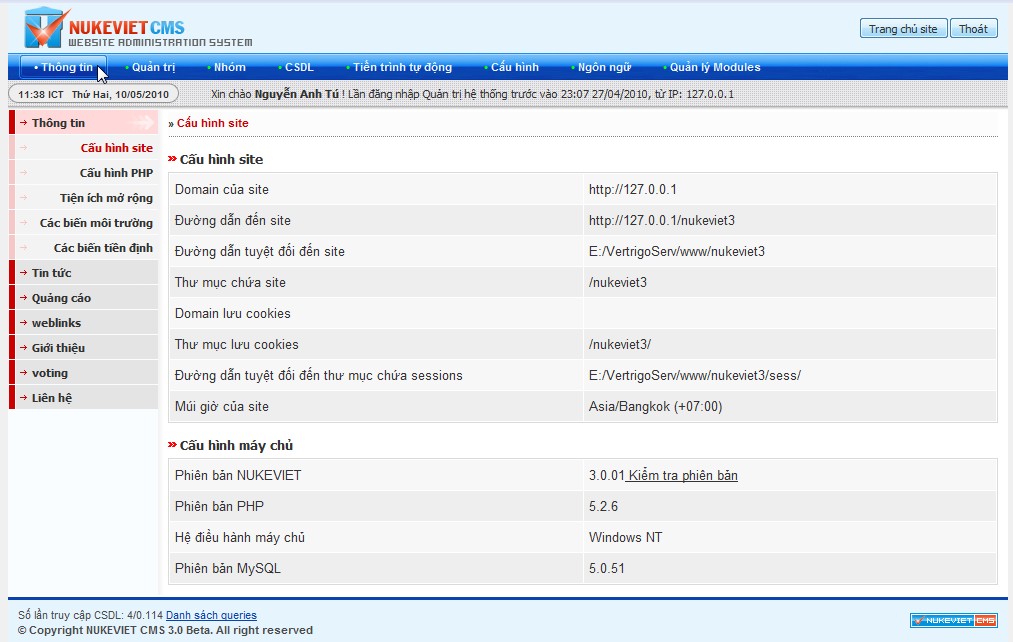Screen dimensions: 1013x642
Task: Open the CSDL menu
Action: pyautogui.click(x=296, y=67)
